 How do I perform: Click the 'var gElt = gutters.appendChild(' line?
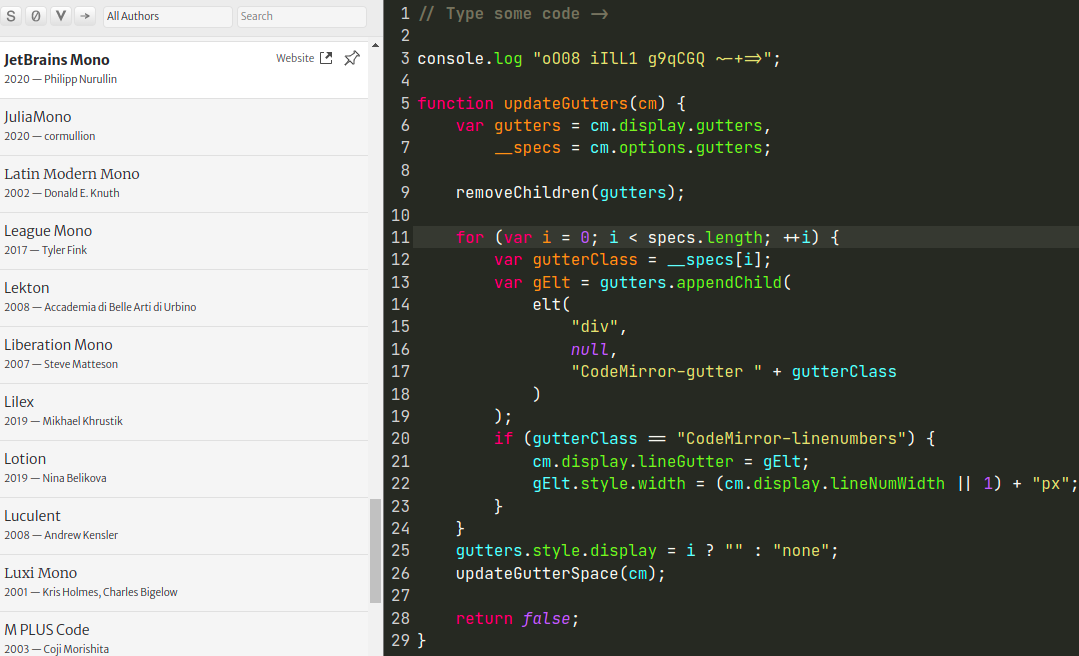[x=642, y=282]
